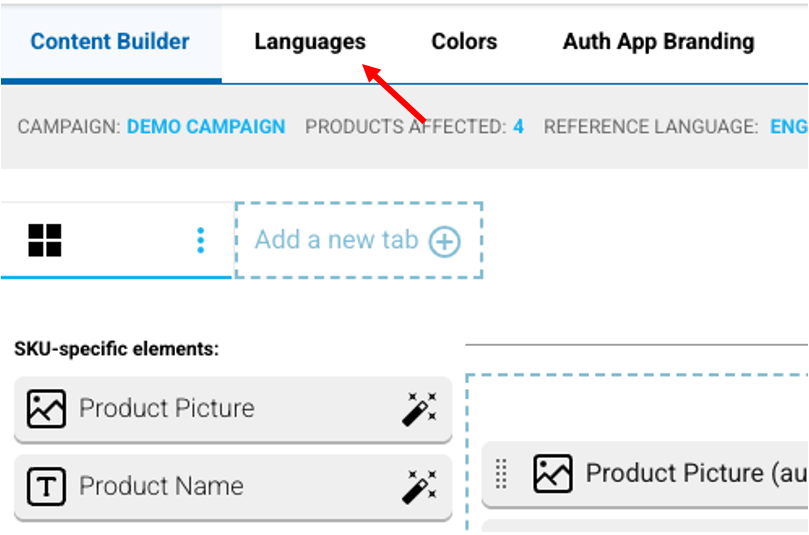Switch to the Languages tab

tap(310, 42)
